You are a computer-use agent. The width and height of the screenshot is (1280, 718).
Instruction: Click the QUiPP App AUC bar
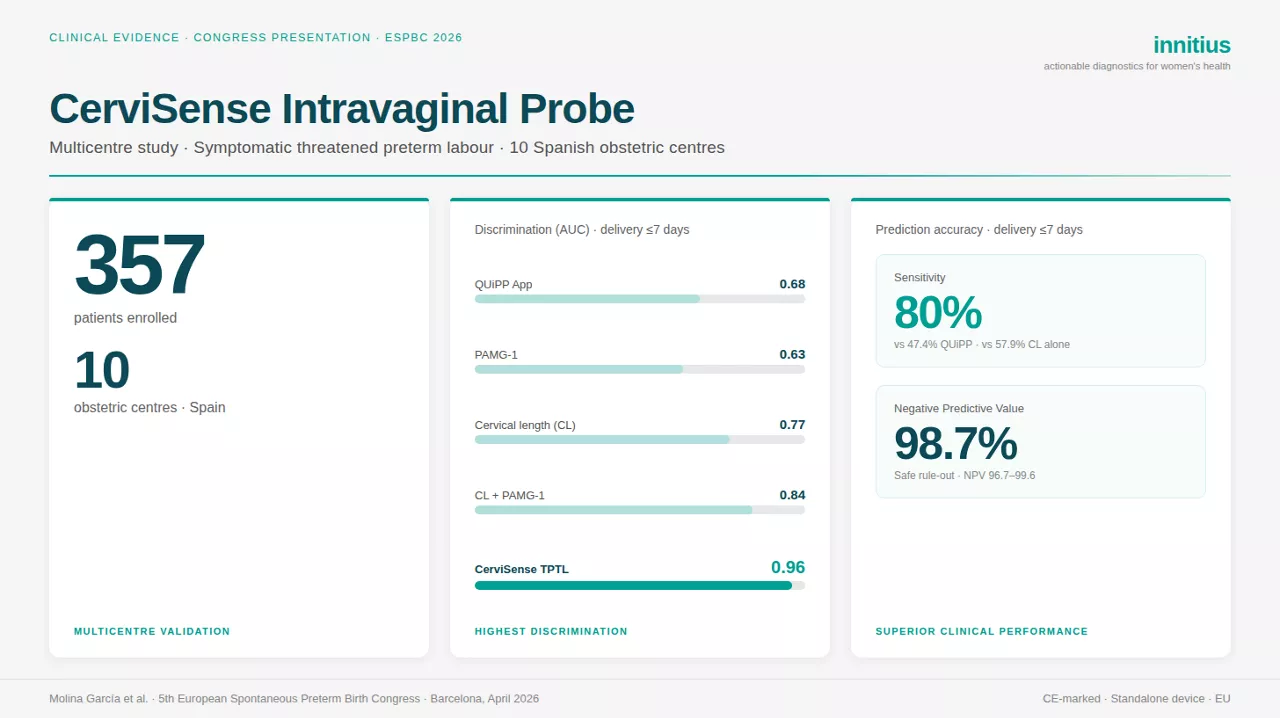(640, 299)
